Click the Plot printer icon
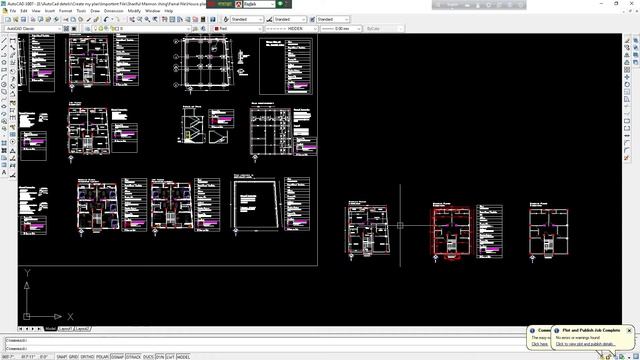This screenshot has width=640, height=360. click(33, 19)
